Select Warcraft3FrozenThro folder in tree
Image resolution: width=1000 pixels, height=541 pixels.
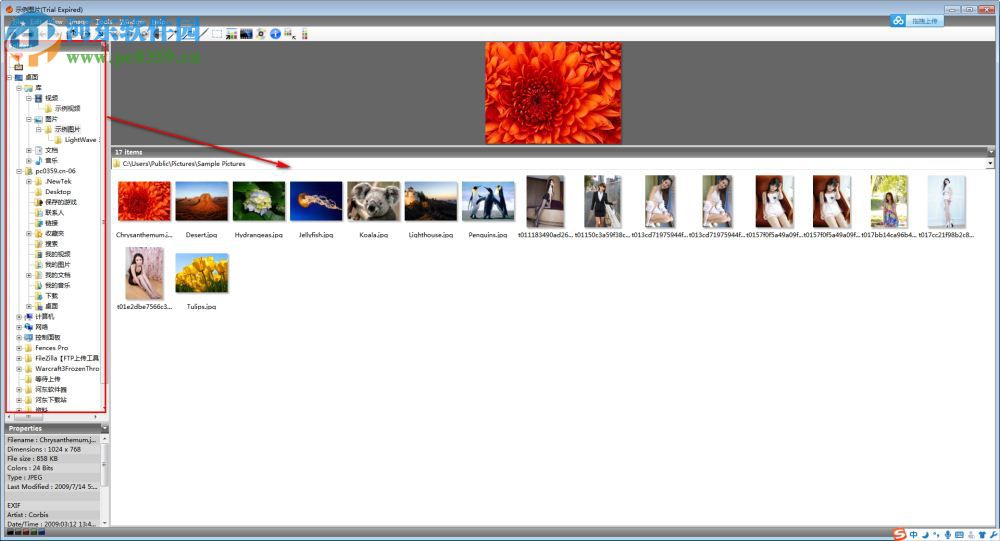pos(67,369)
